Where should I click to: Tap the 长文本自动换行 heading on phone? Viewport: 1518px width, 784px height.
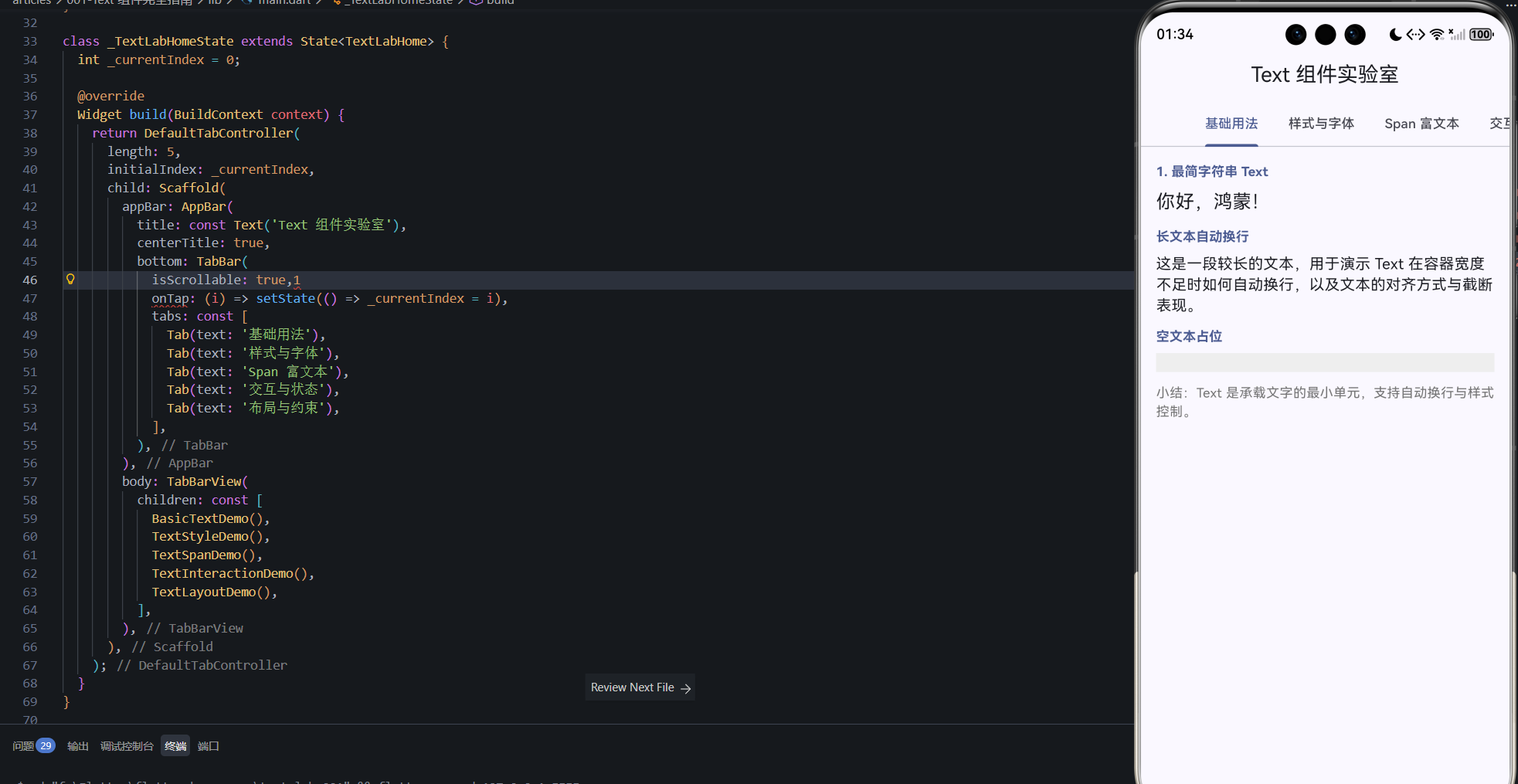(1202, 236)
